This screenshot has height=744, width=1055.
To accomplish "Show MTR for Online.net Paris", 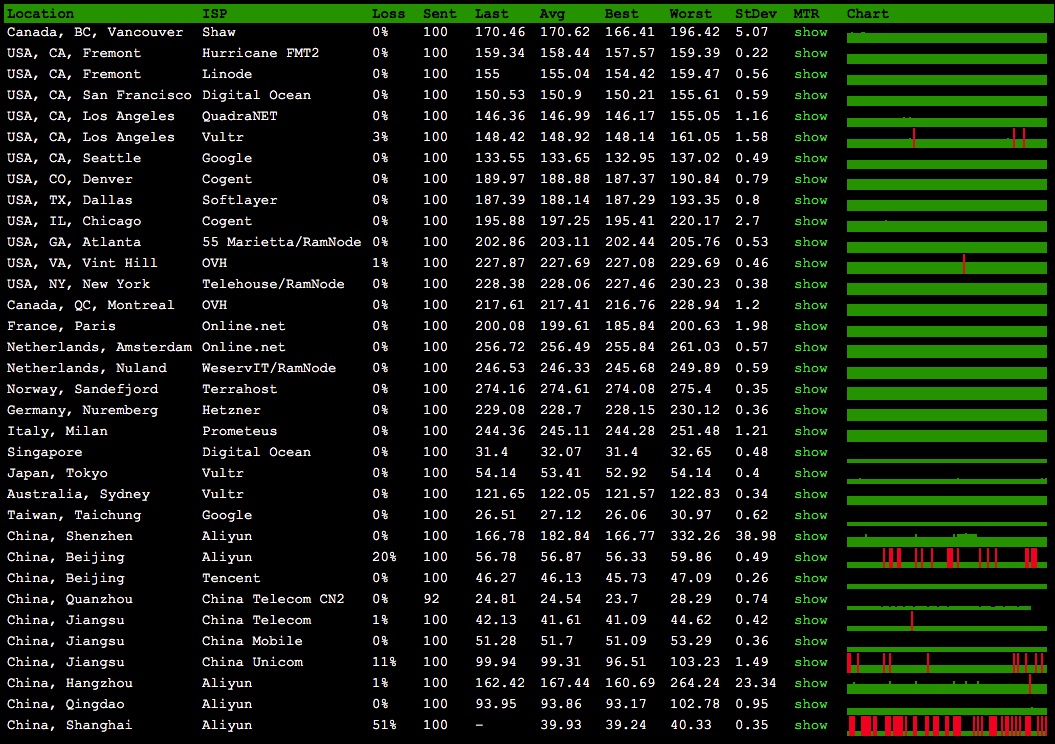I will coord(810,326).
